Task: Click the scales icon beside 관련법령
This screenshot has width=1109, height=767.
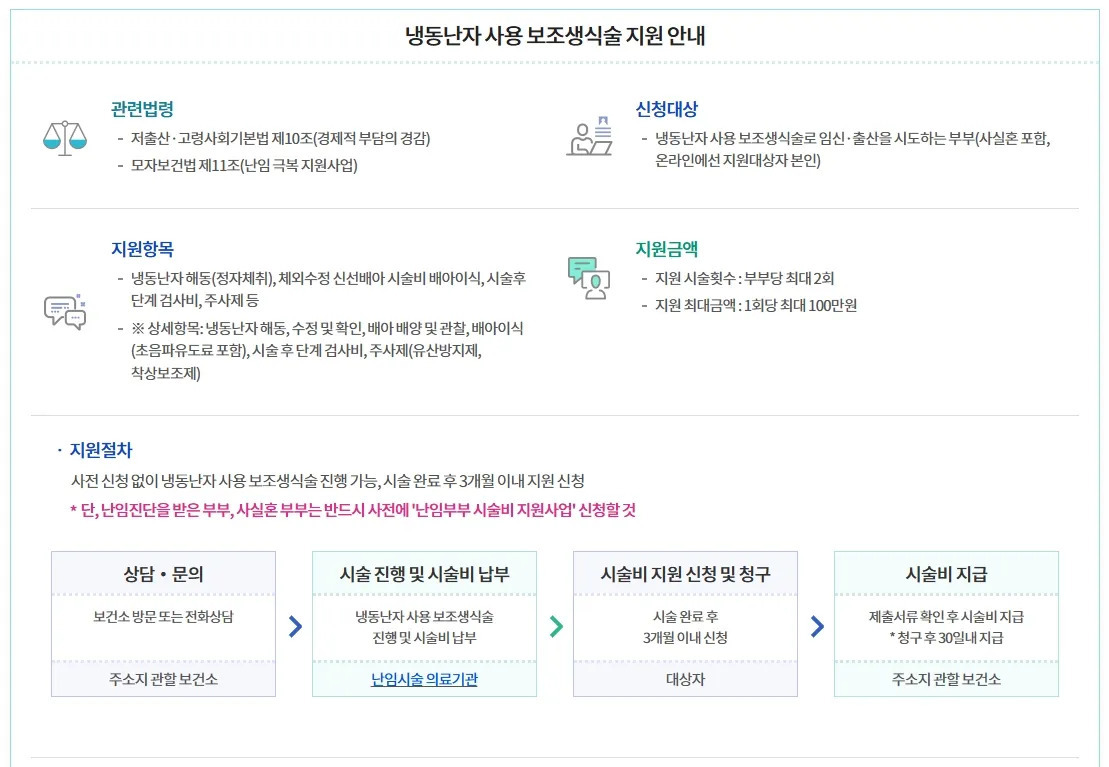Action: click(x=64, y=138)
